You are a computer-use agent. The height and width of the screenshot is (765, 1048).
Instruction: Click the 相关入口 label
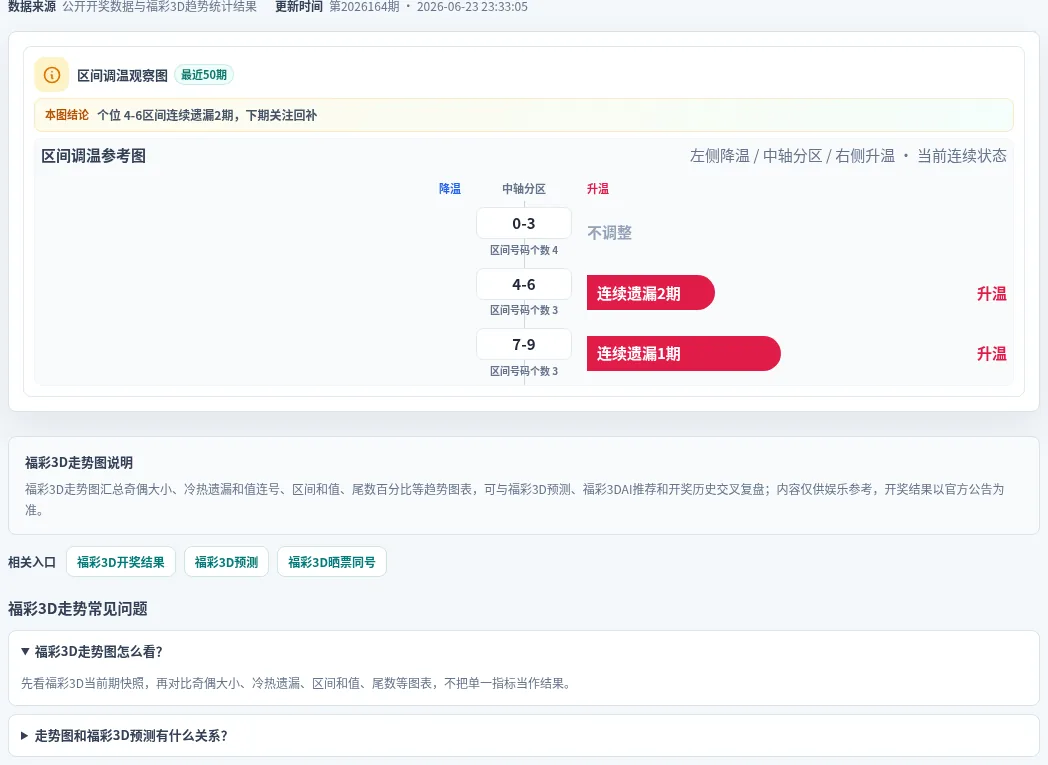[31, 562]
